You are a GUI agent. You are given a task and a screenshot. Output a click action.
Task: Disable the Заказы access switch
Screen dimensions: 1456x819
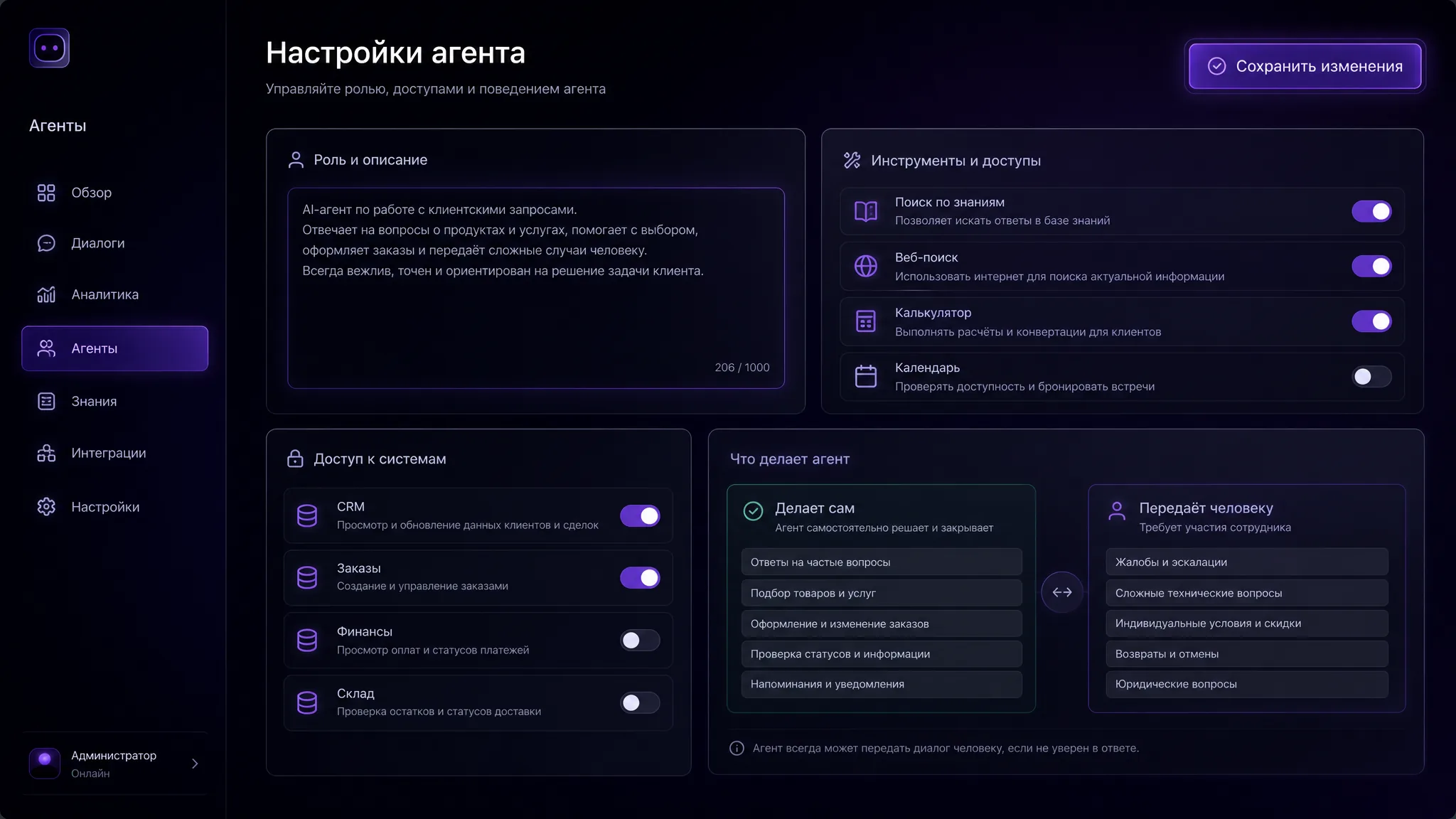click(x=640, y=578)
